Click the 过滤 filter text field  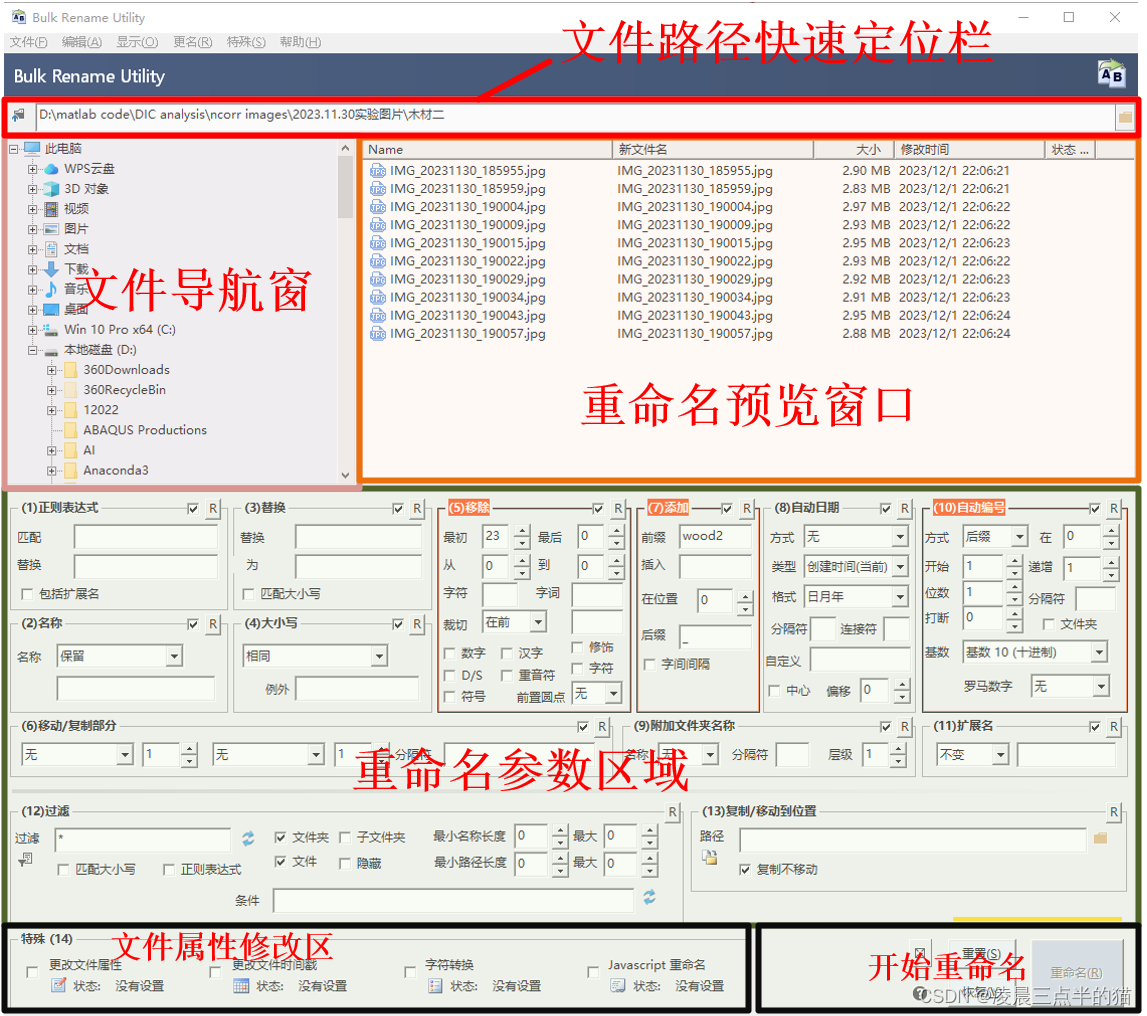tap(143, 839)
